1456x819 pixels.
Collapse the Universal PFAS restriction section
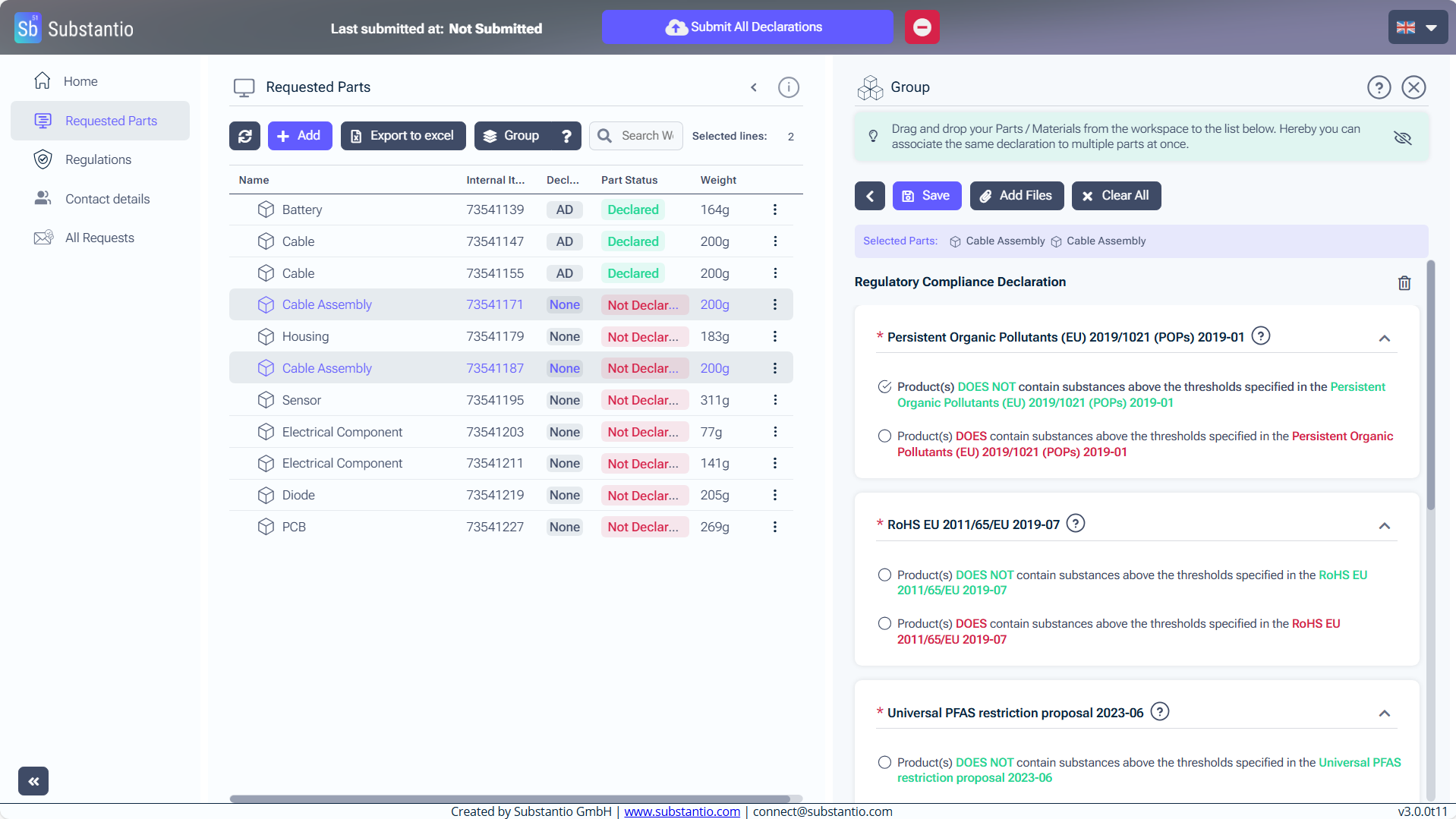1384,713
